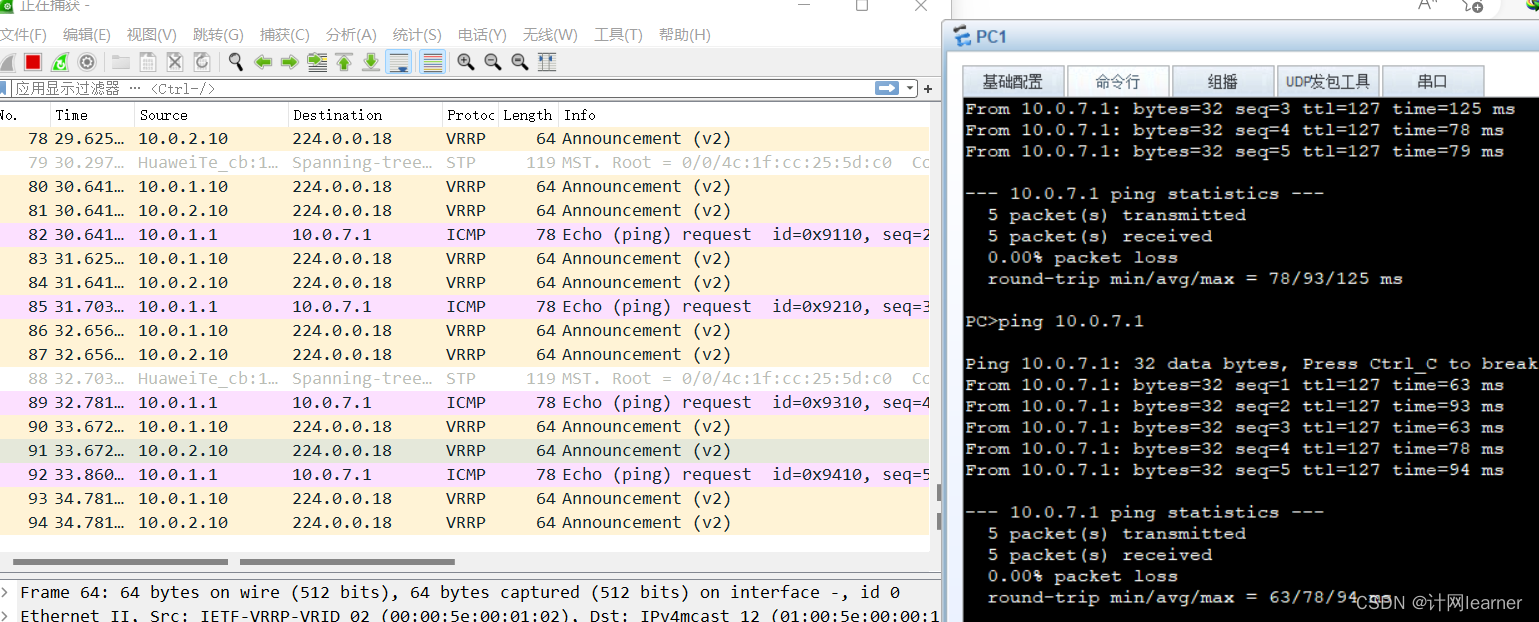This screenshot has width=1539, height=622.
Task: Open capture options gear icon
Action: 87,62
